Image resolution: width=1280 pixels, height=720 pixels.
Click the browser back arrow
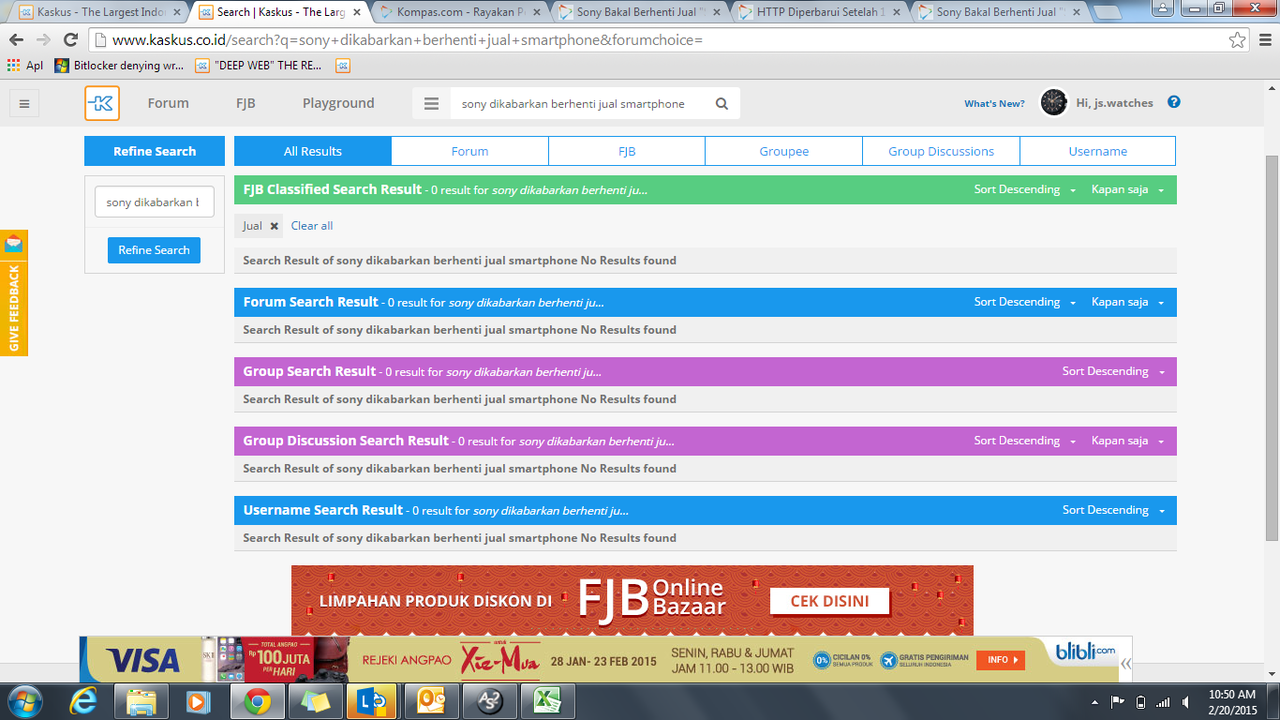pos(16,40)
